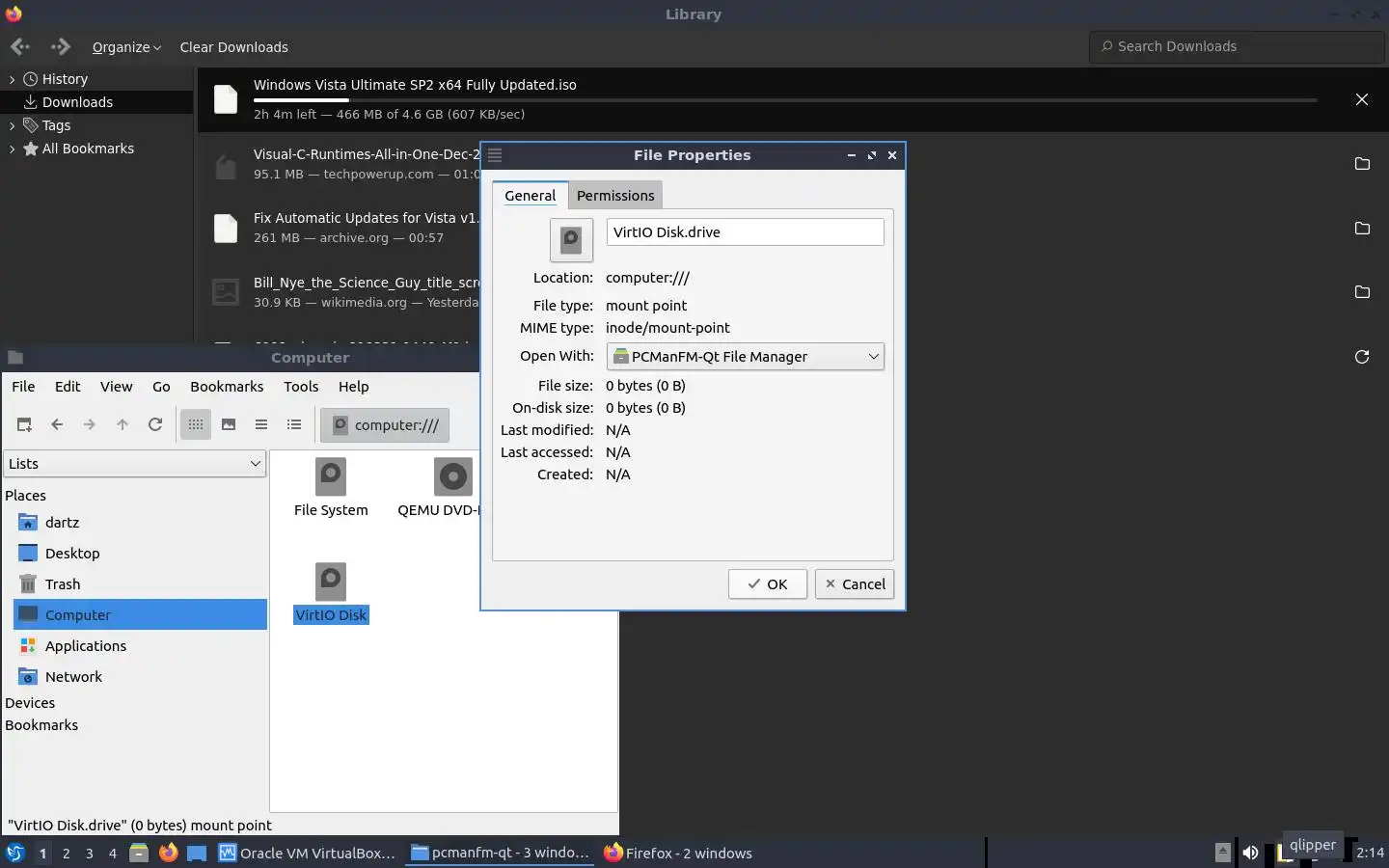Image resolution: width=1389 pixels, height=868 pixels.
Task: Open the application menu in the taskbar
Action: [14, 853]
